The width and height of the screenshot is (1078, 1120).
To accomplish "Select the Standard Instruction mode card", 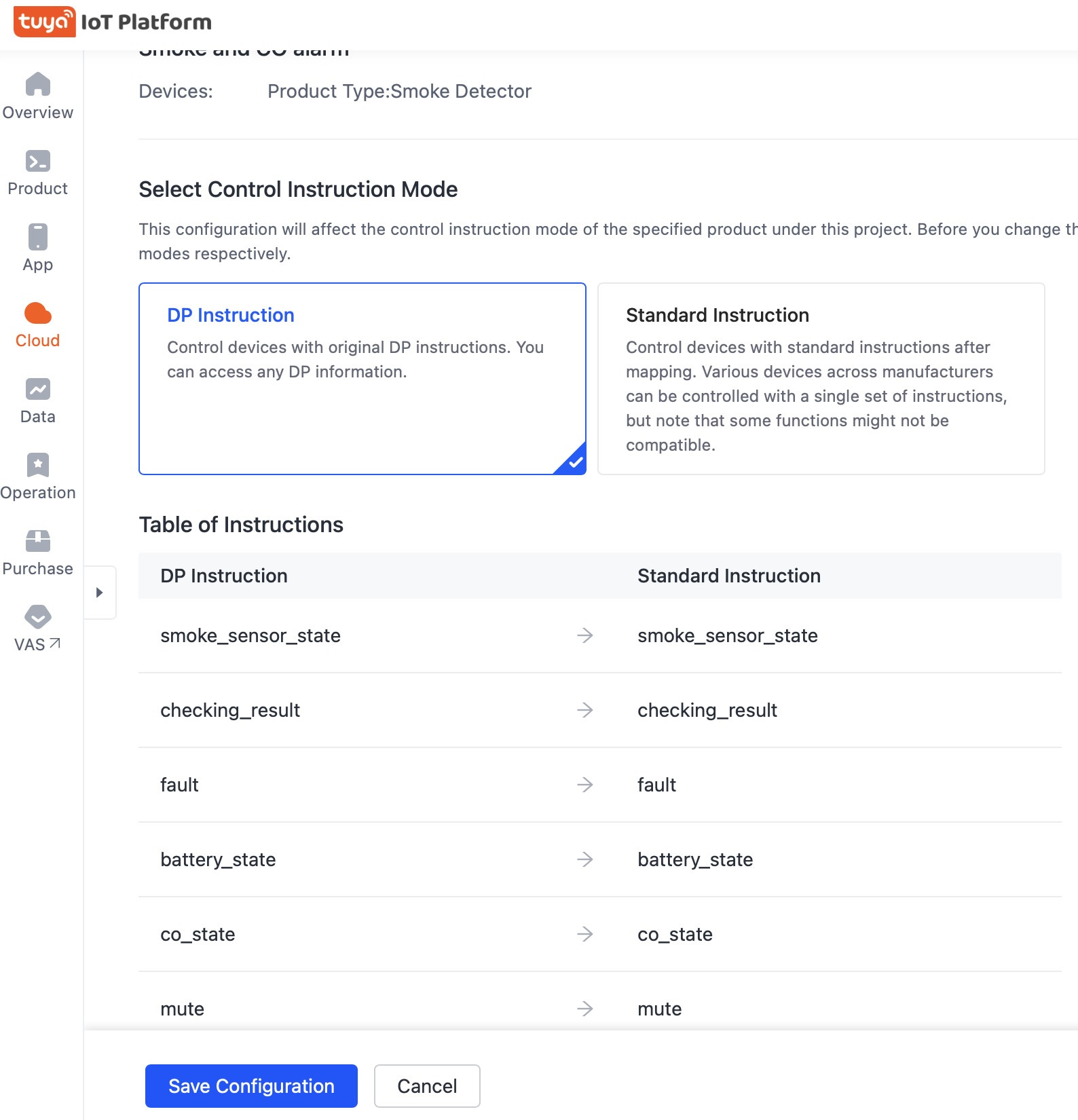I will (x=820, y=378).
